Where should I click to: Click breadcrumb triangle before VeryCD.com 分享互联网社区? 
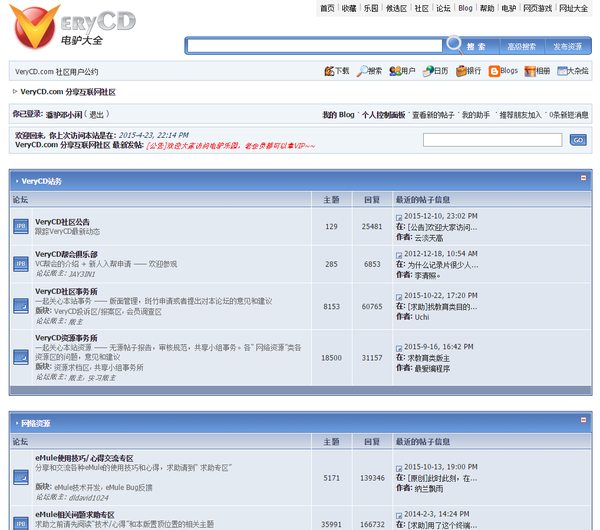click(x=15, y=91)
